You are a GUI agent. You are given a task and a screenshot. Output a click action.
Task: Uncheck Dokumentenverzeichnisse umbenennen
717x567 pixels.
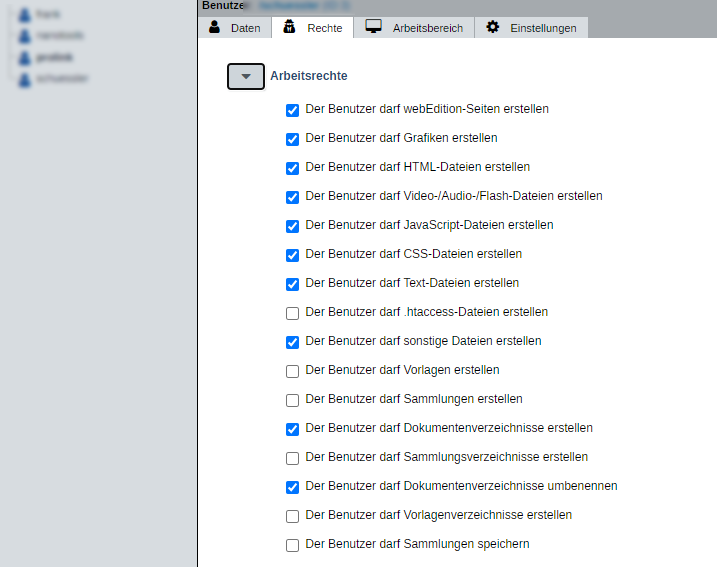tap(293, 487)
